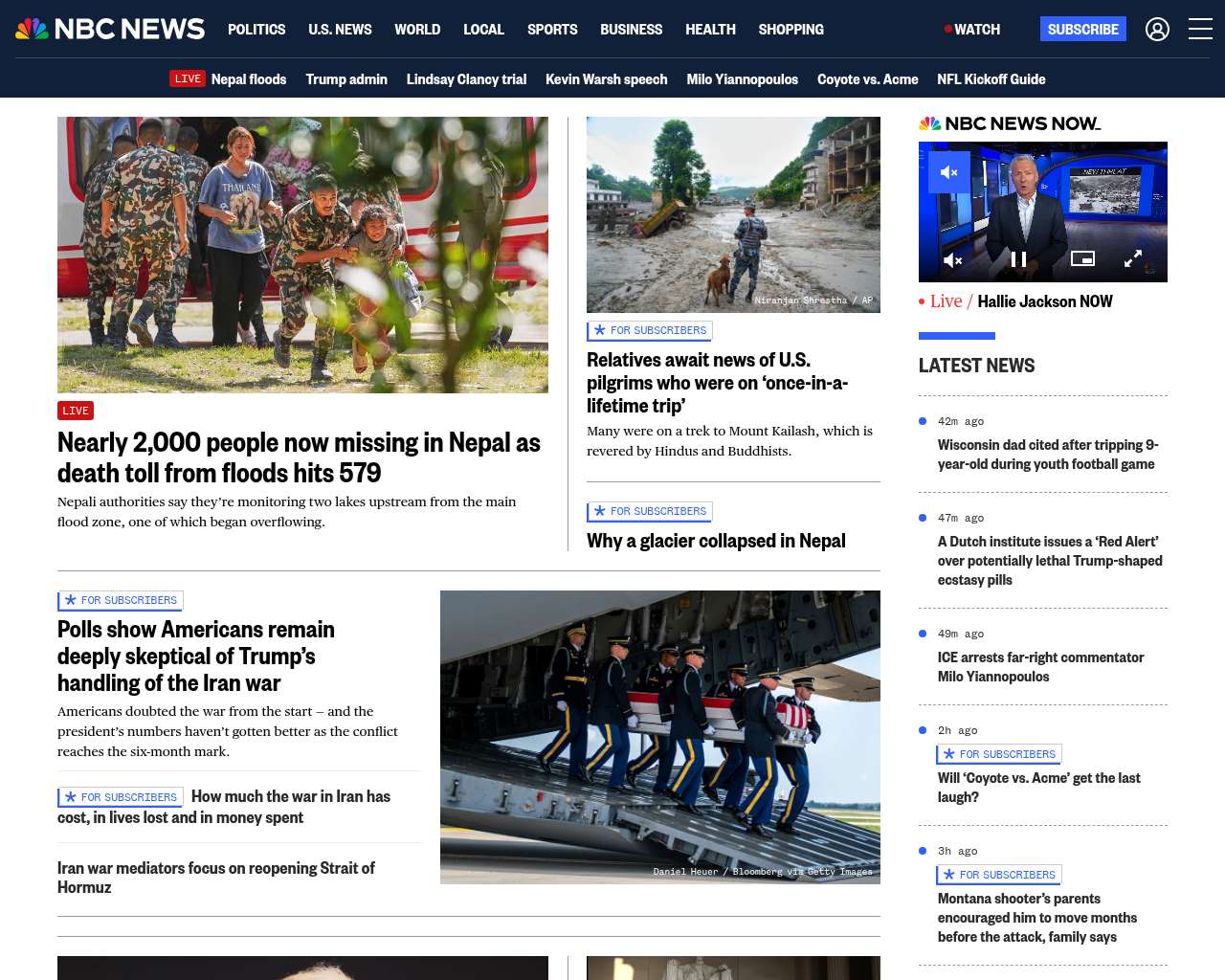Toggle mute icon in the video control bar
Image resolution: width=1225 pixels, height=980 pixels.
tap(953, 259)
